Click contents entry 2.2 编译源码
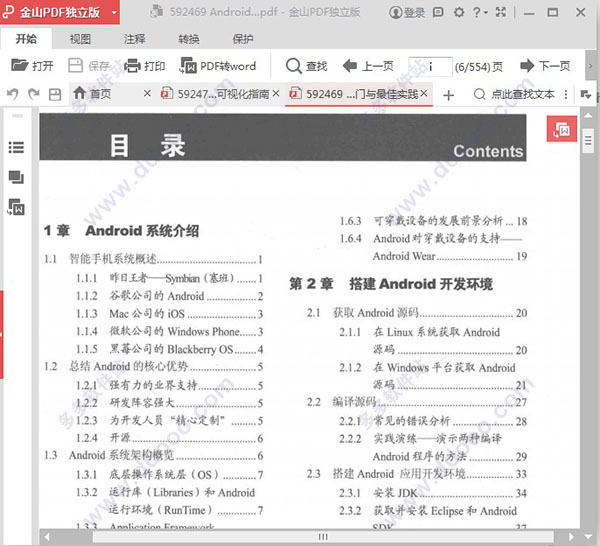Image resolution: width=600 pixels, height=546 pixels. (417, 402)
